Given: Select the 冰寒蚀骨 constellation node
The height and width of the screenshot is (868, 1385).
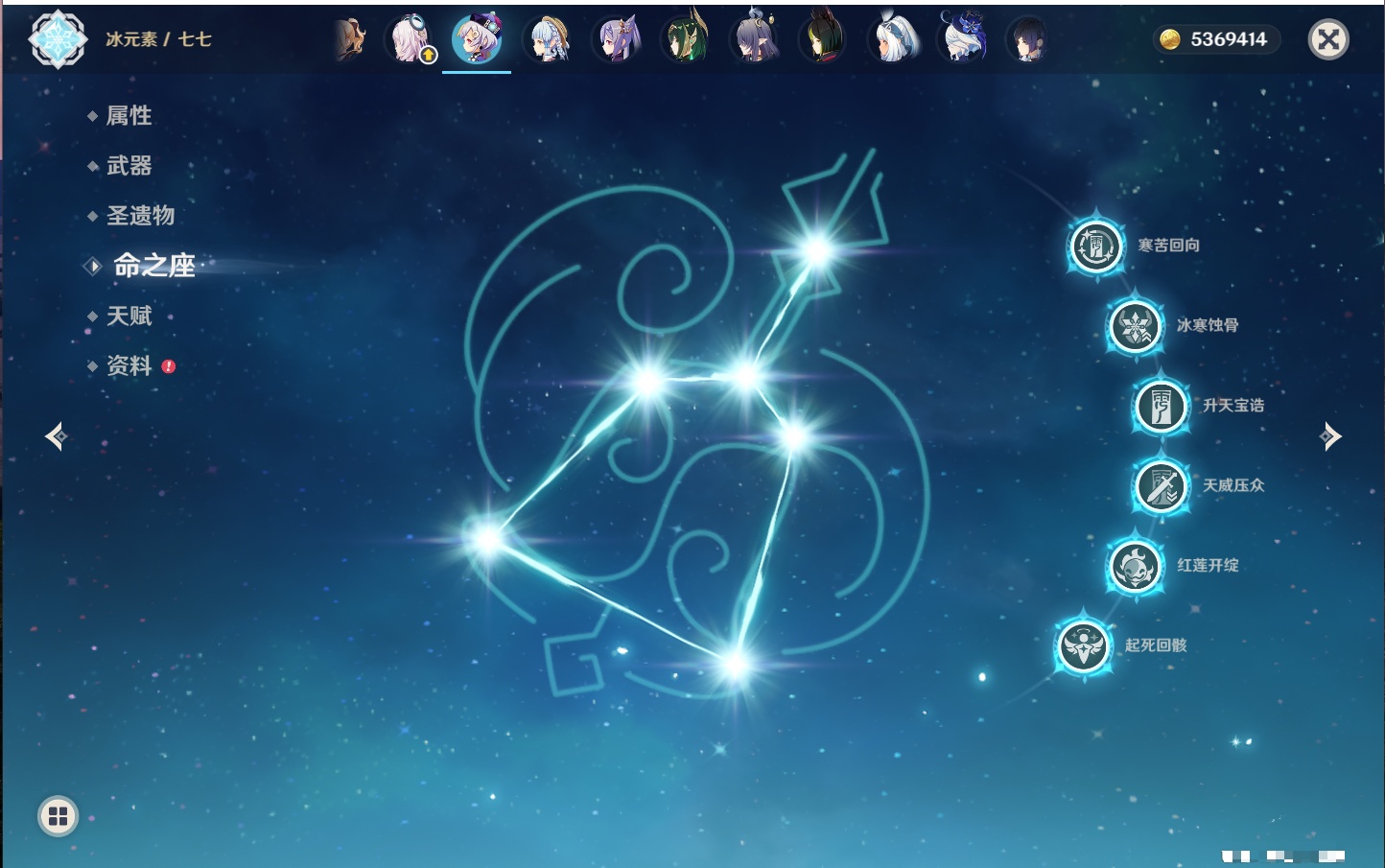Looking at the screenshot, I should (x=1135, y=326).
